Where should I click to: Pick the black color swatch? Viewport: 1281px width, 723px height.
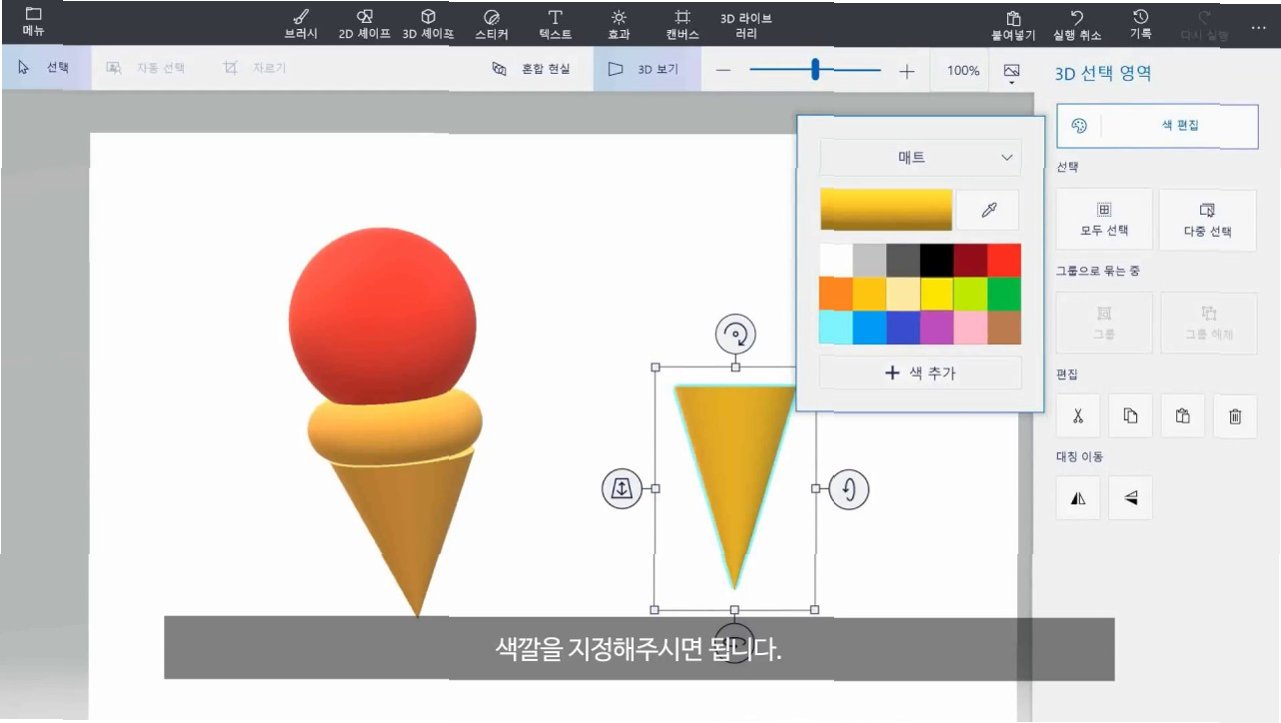pos(937,260)
